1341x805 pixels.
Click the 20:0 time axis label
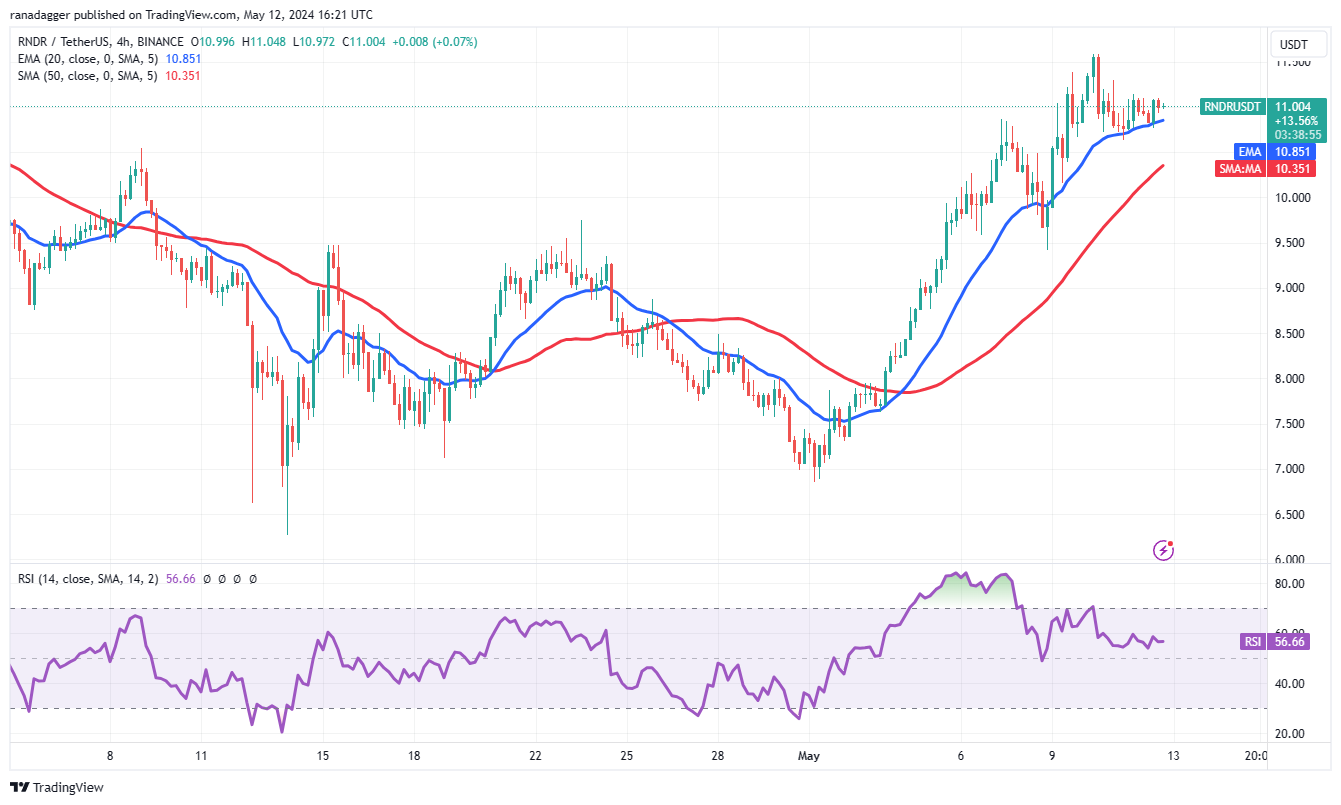pos(1256,756)
